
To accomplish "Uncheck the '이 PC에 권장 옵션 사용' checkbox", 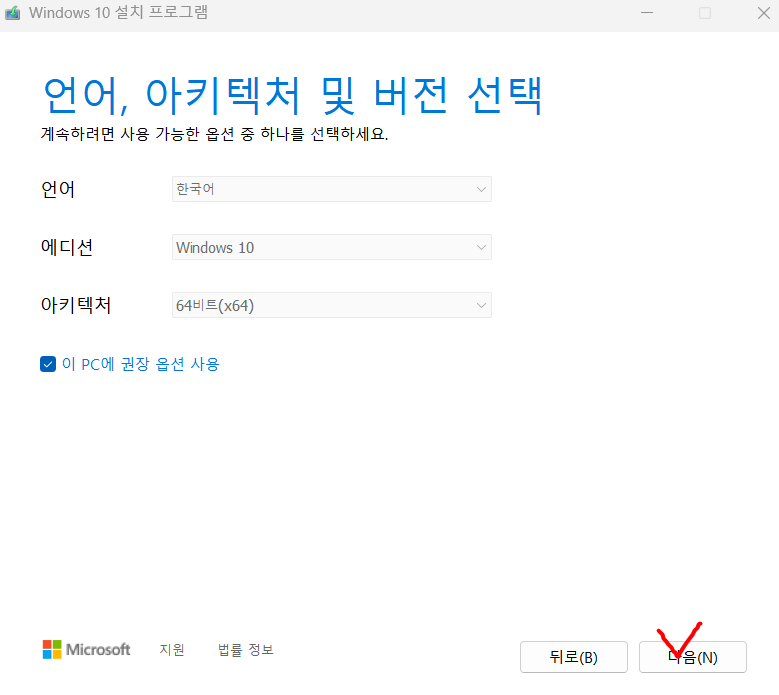I will [48, 364].
